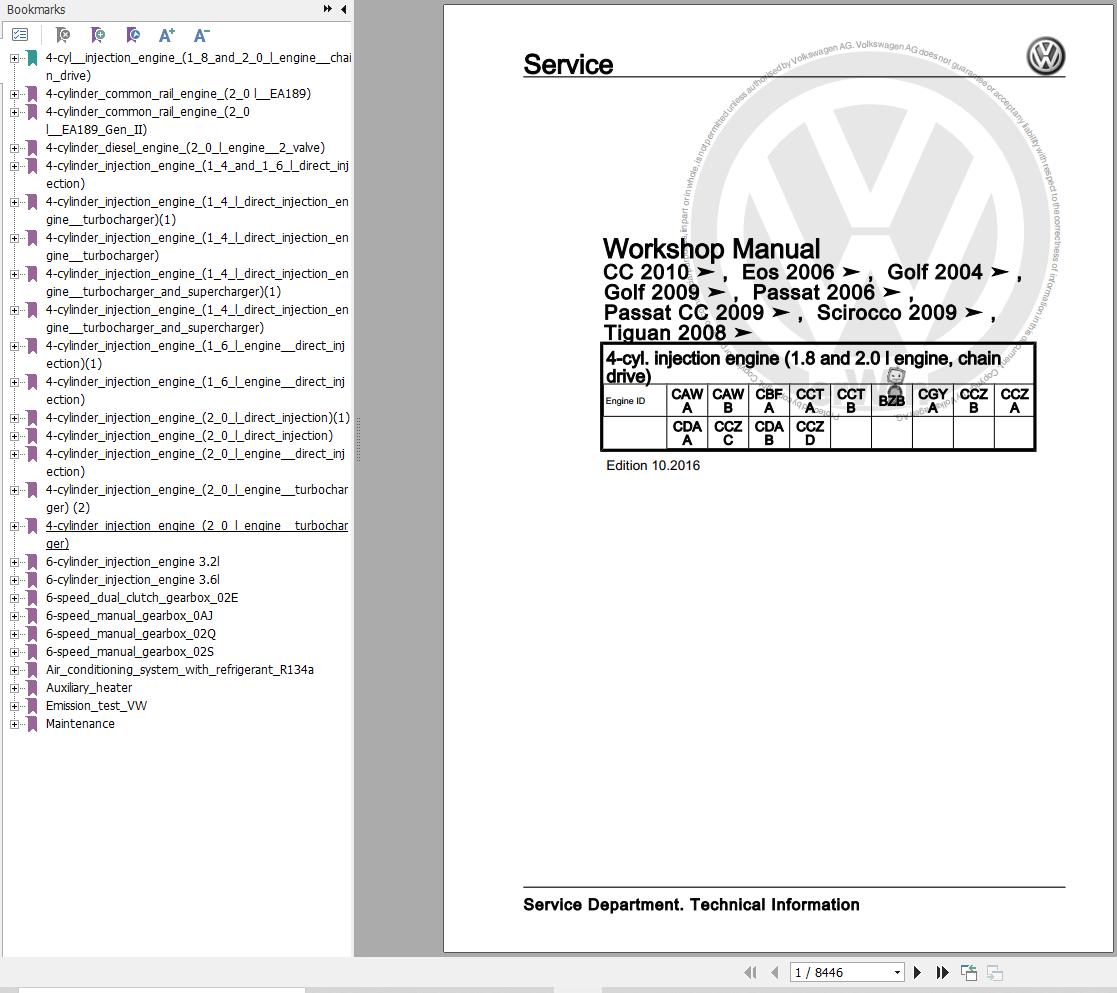The height and width of the screenshot is (993, 1117).
Task: Expand the 6-speed_manual_gearbox_02Q bookmark
Action: point(14,634)
